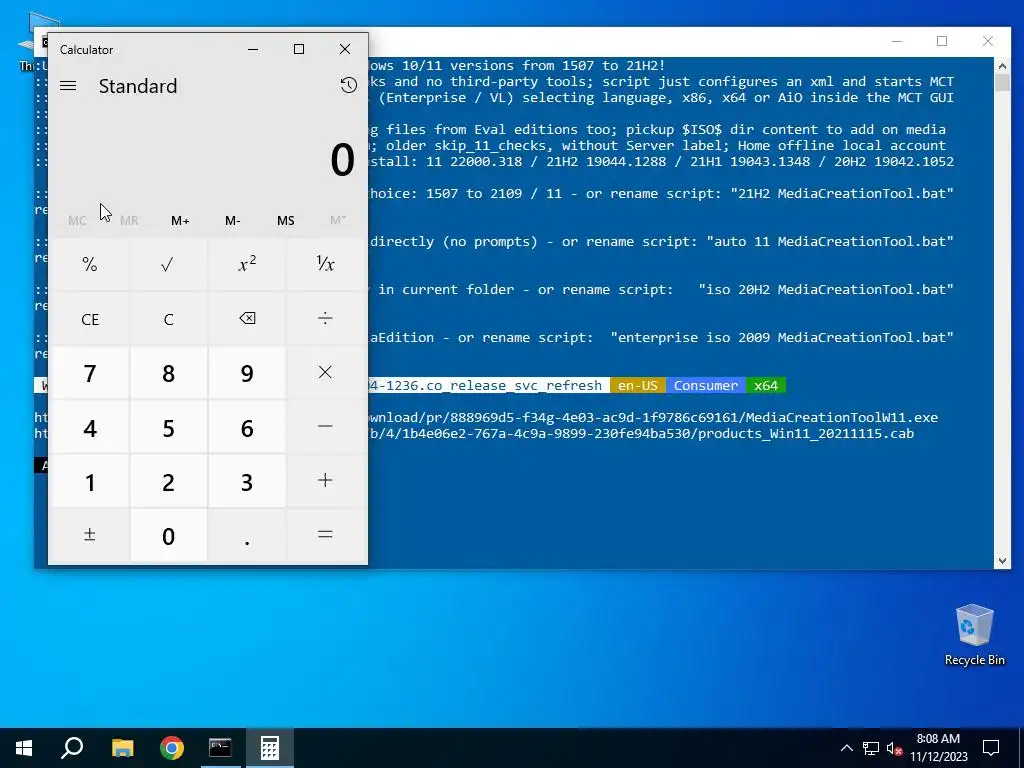Click digit 1 on the keypad

90,481
